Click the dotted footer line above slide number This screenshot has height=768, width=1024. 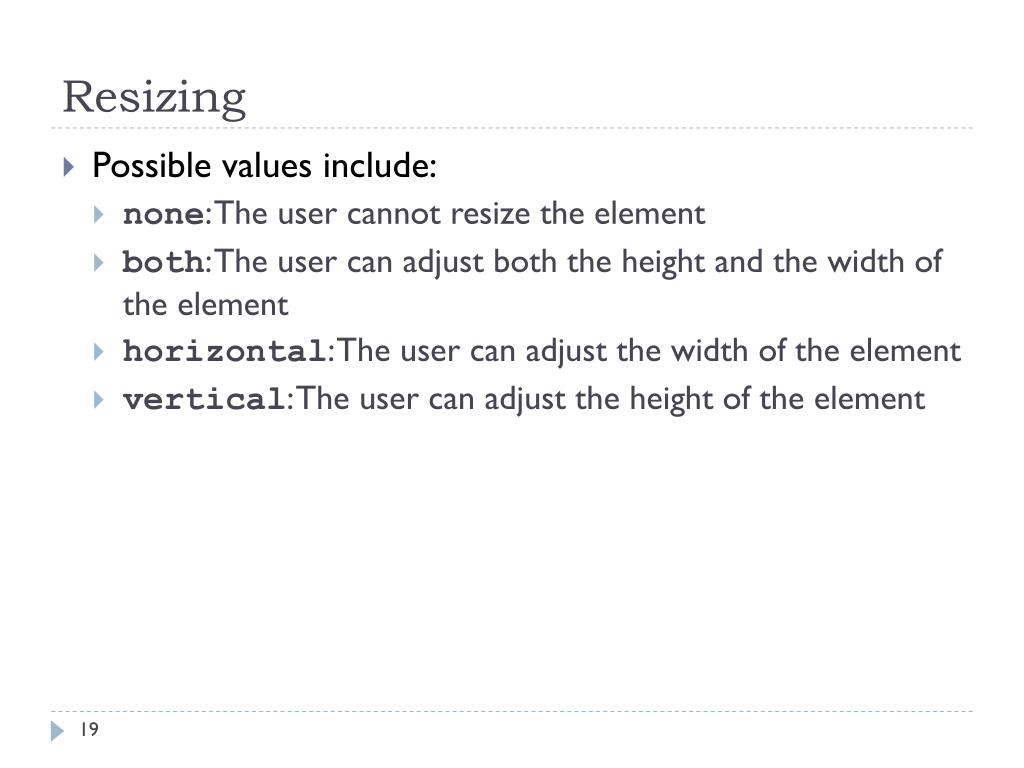pyautogui.click(x=512, y=711)
